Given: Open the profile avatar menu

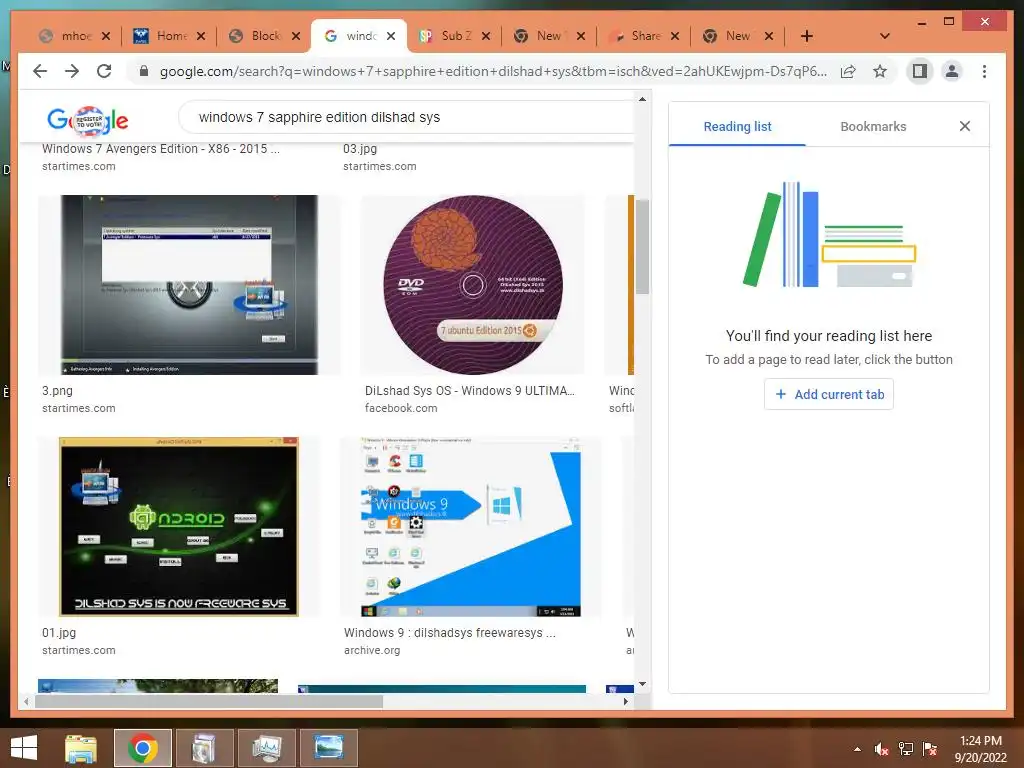Looking at the screenshot, I should (952, 71).
